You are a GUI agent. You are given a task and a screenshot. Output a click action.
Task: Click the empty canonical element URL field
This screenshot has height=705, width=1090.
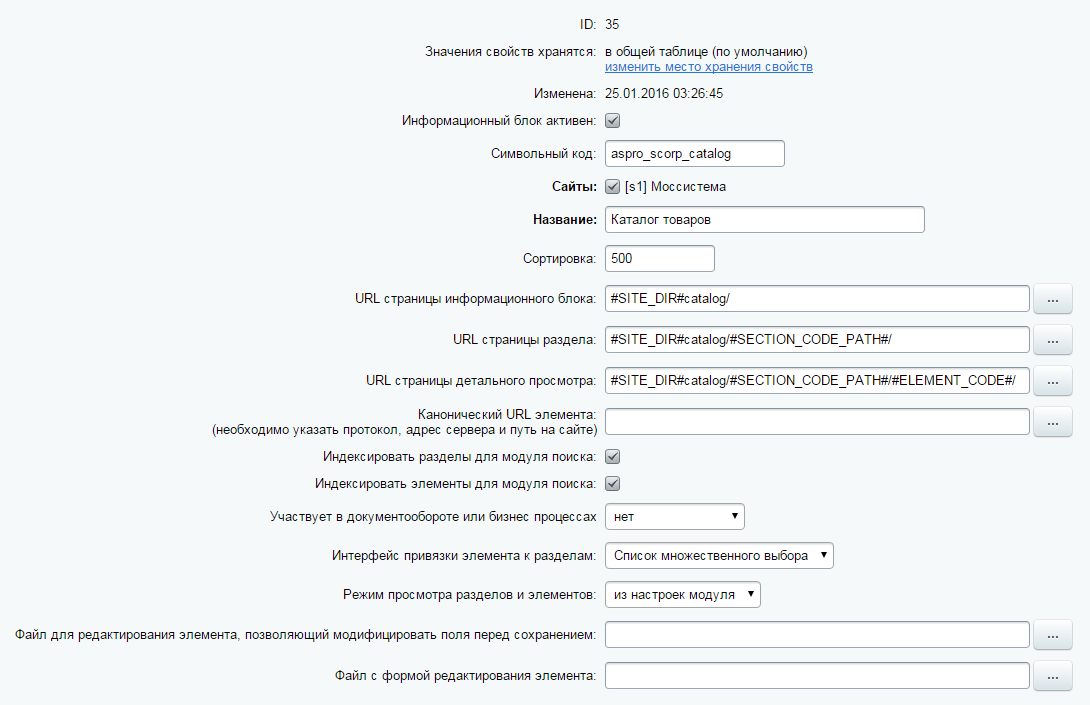pyautogui.click(x=817, y=422)
